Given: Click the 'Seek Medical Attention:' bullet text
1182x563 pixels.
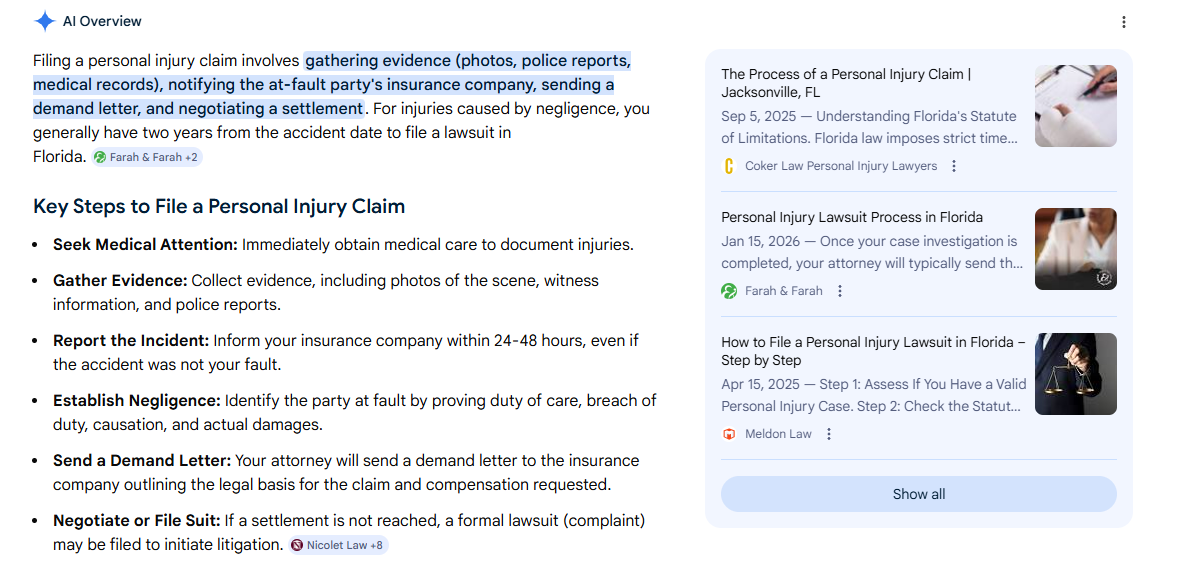Looking at the screenshot, I should [x=145, y=245].
